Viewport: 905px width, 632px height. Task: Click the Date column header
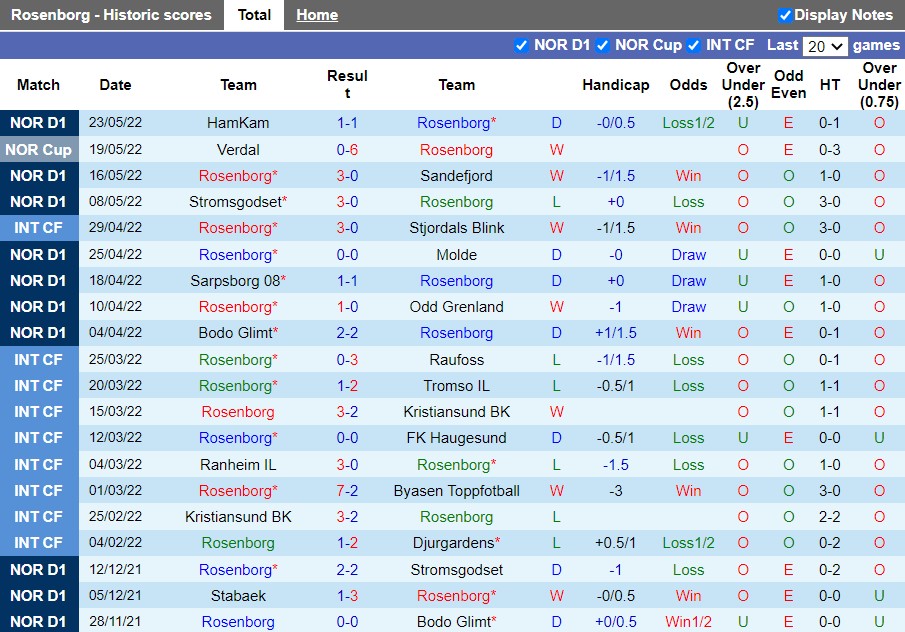click(x=115, y=85)
